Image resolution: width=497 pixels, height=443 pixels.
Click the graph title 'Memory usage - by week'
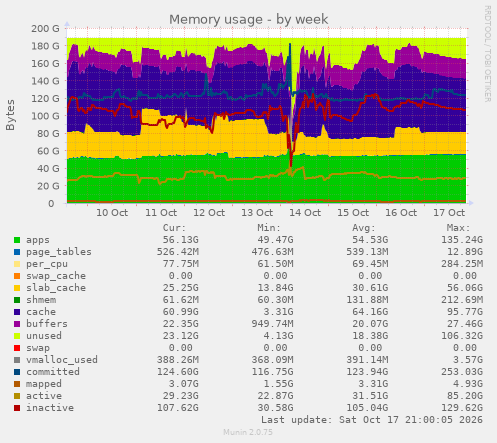point(249,19)
